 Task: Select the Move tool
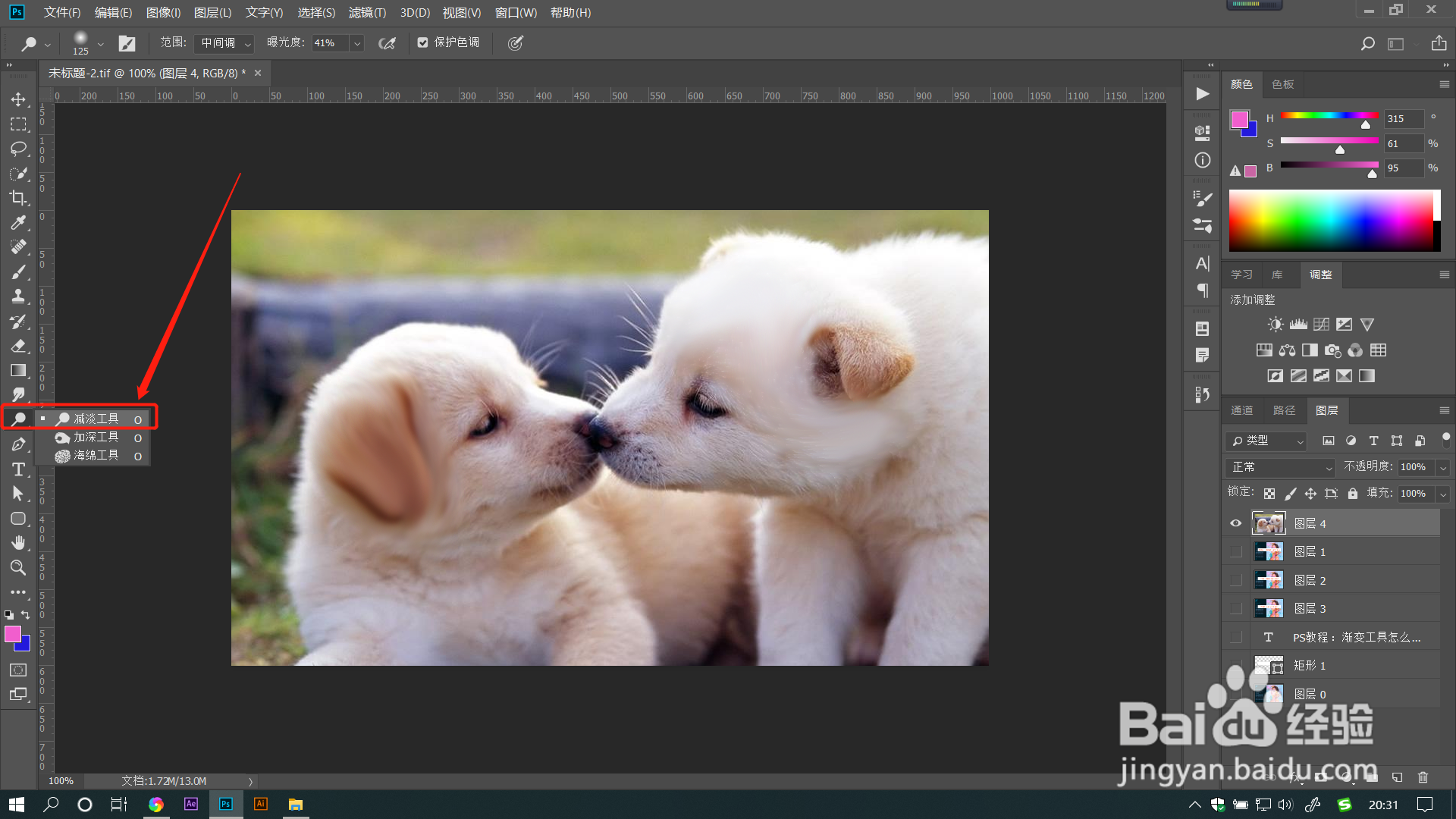click(18, 99)
